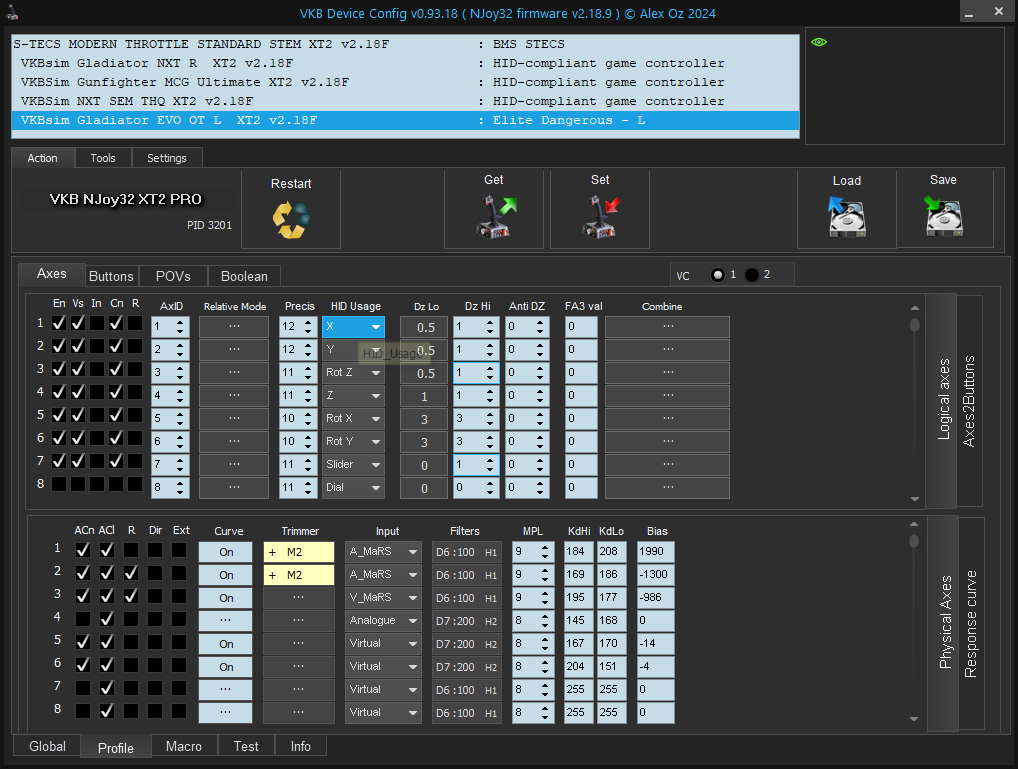The image size is (1018, 769).
Task: Toggle ACn checkbox for physical axis 1
Action: 83,550
